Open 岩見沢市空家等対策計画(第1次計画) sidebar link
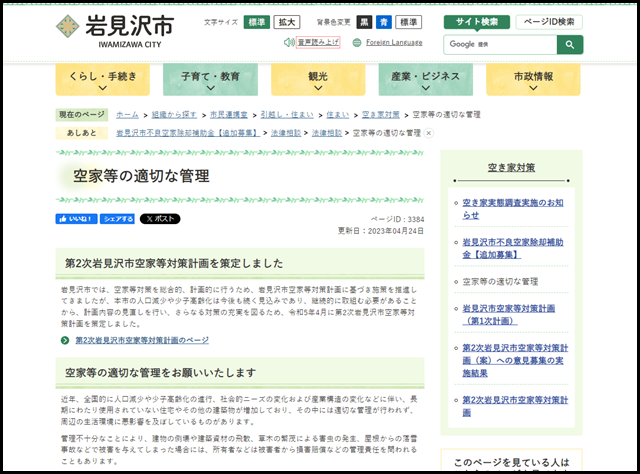The image size is (640, 474). coord(509,314)
